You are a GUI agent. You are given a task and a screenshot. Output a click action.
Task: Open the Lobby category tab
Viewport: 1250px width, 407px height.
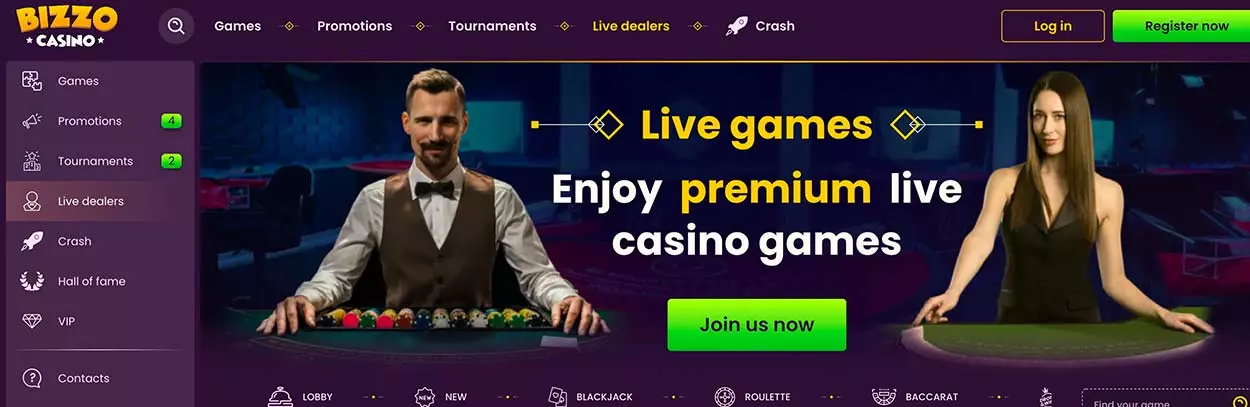301,396
